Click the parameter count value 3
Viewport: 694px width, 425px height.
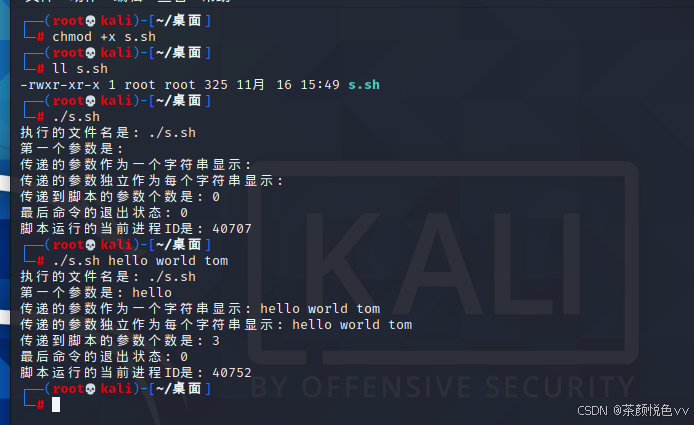(216, 341)
